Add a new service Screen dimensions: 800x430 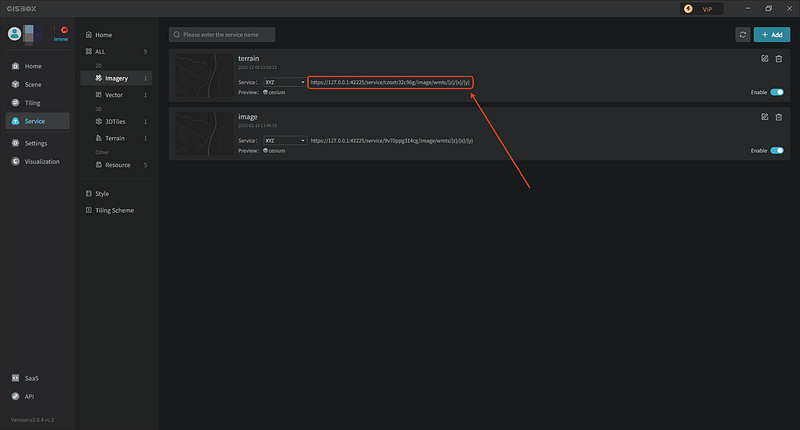pyautogui.click(x=772, y=35)
